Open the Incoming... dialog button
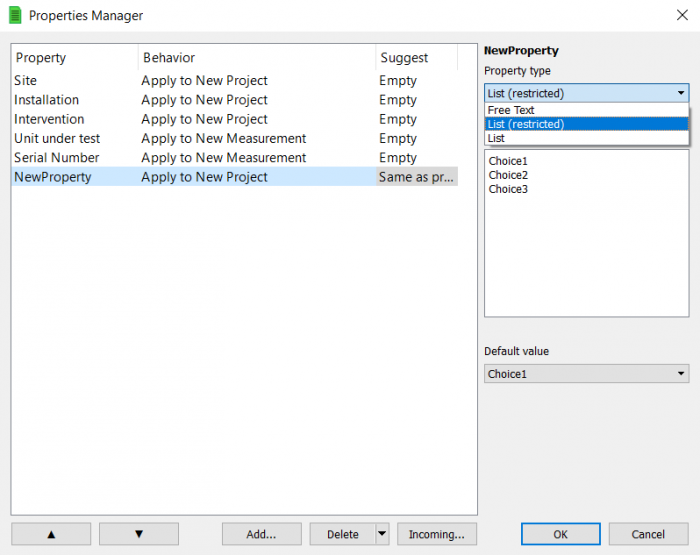The height and width of the screenshot is (555, 700). (437, 534)
